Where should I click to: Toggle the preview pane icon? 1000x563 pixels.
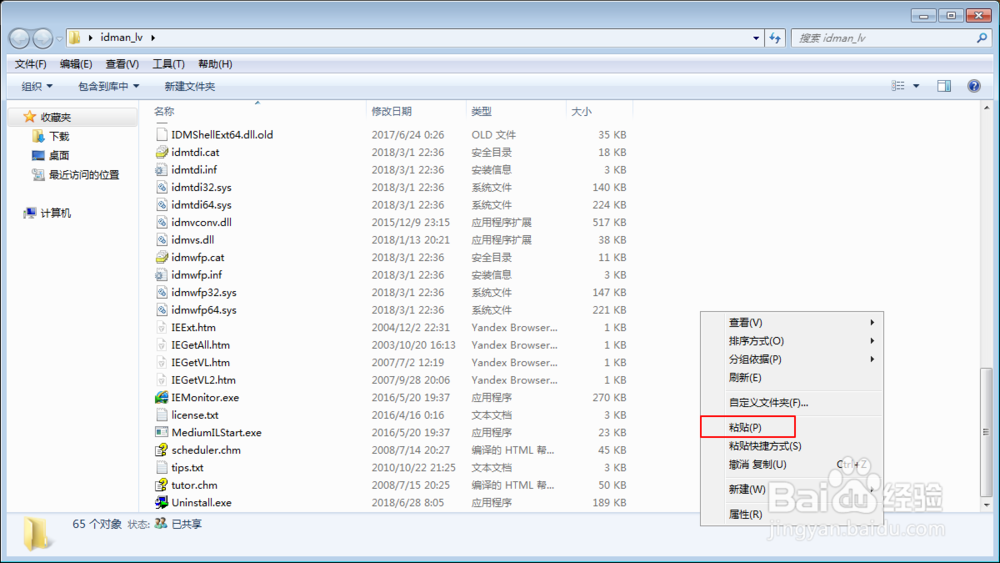[944, 86]
